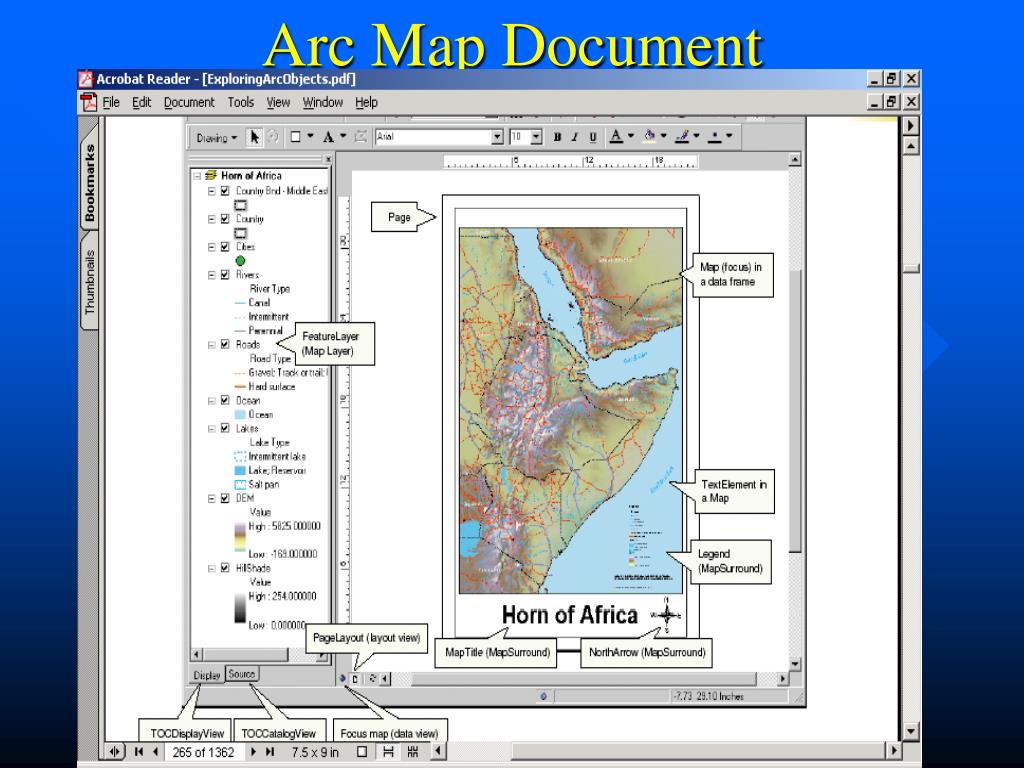Screen dimensions: 1024x768
Task: Select the arrow Select Elements tool
Action: coord(254,137)
